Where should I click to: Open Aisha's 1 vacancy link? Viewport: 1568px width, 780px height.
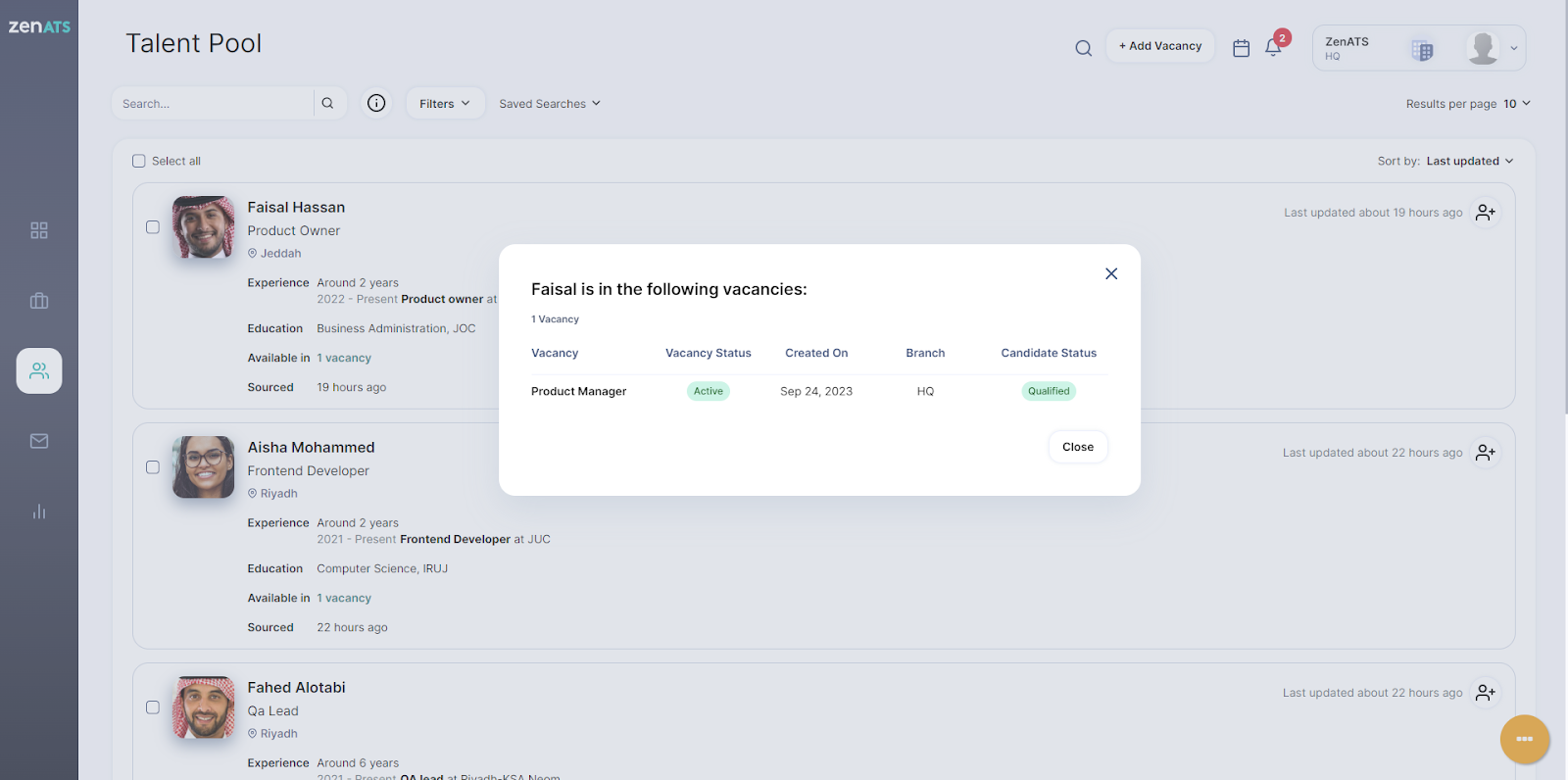pyautogui.click(x=344, y=599)
